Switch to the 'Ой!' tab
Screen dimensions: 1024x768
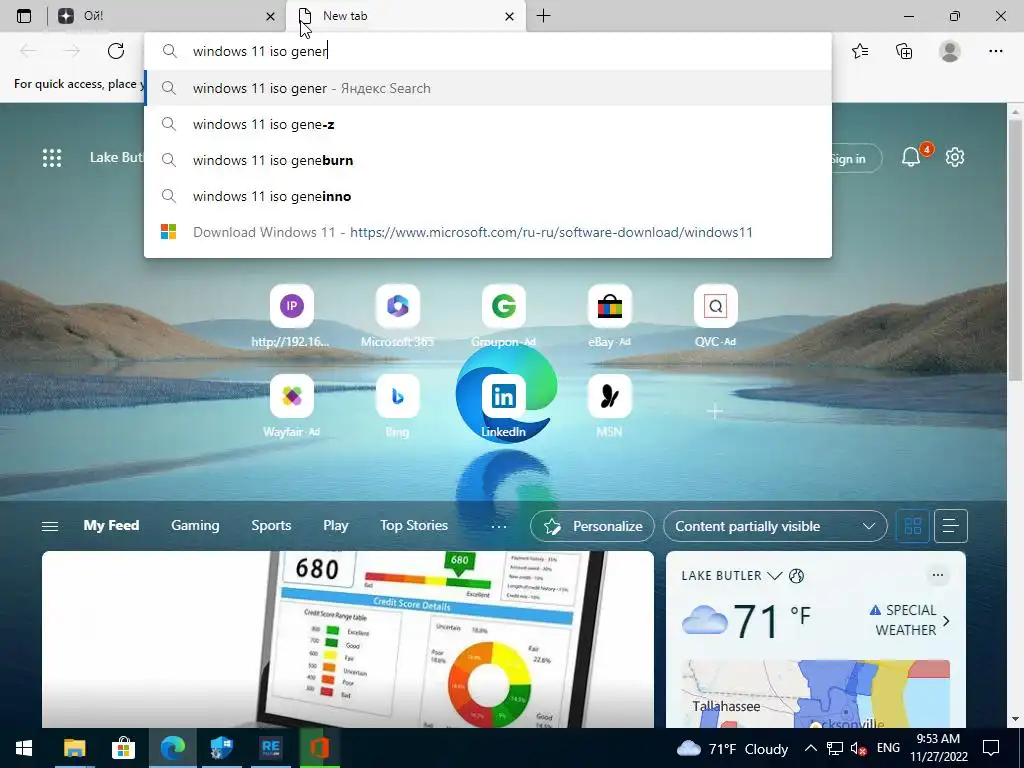tap(167, 16)
